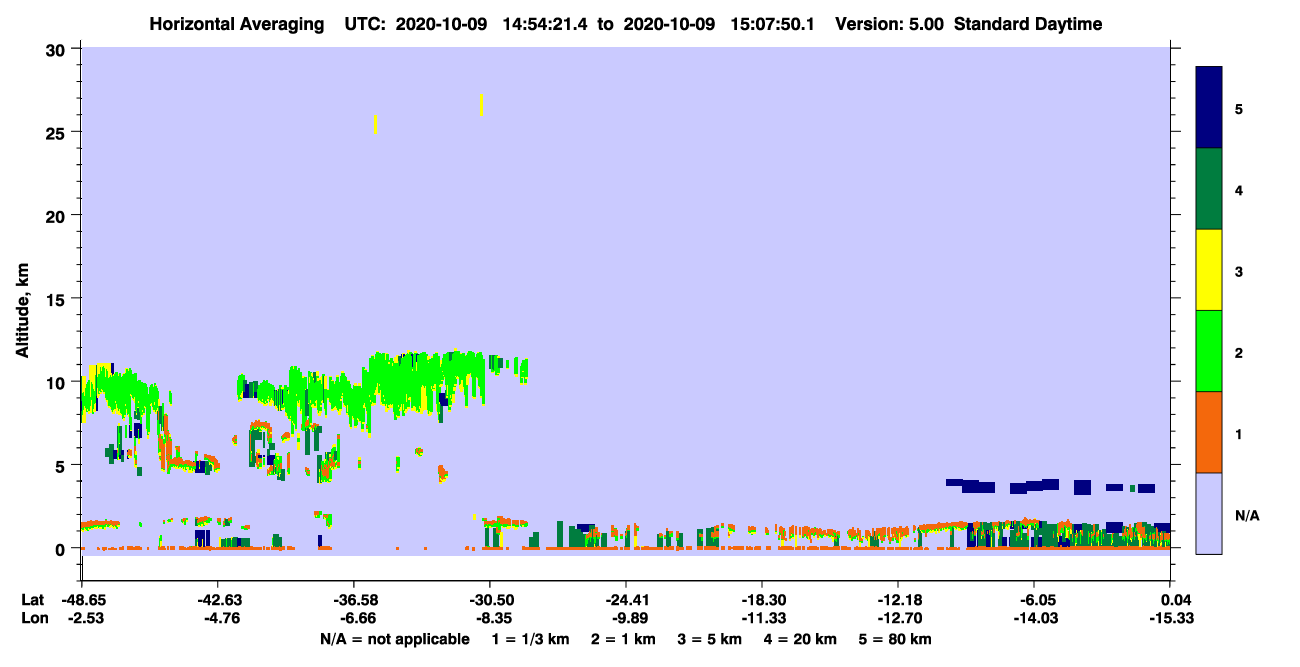Click legend text '2 = 1 km'
The image size is (1300, 667).
(623, 638)
